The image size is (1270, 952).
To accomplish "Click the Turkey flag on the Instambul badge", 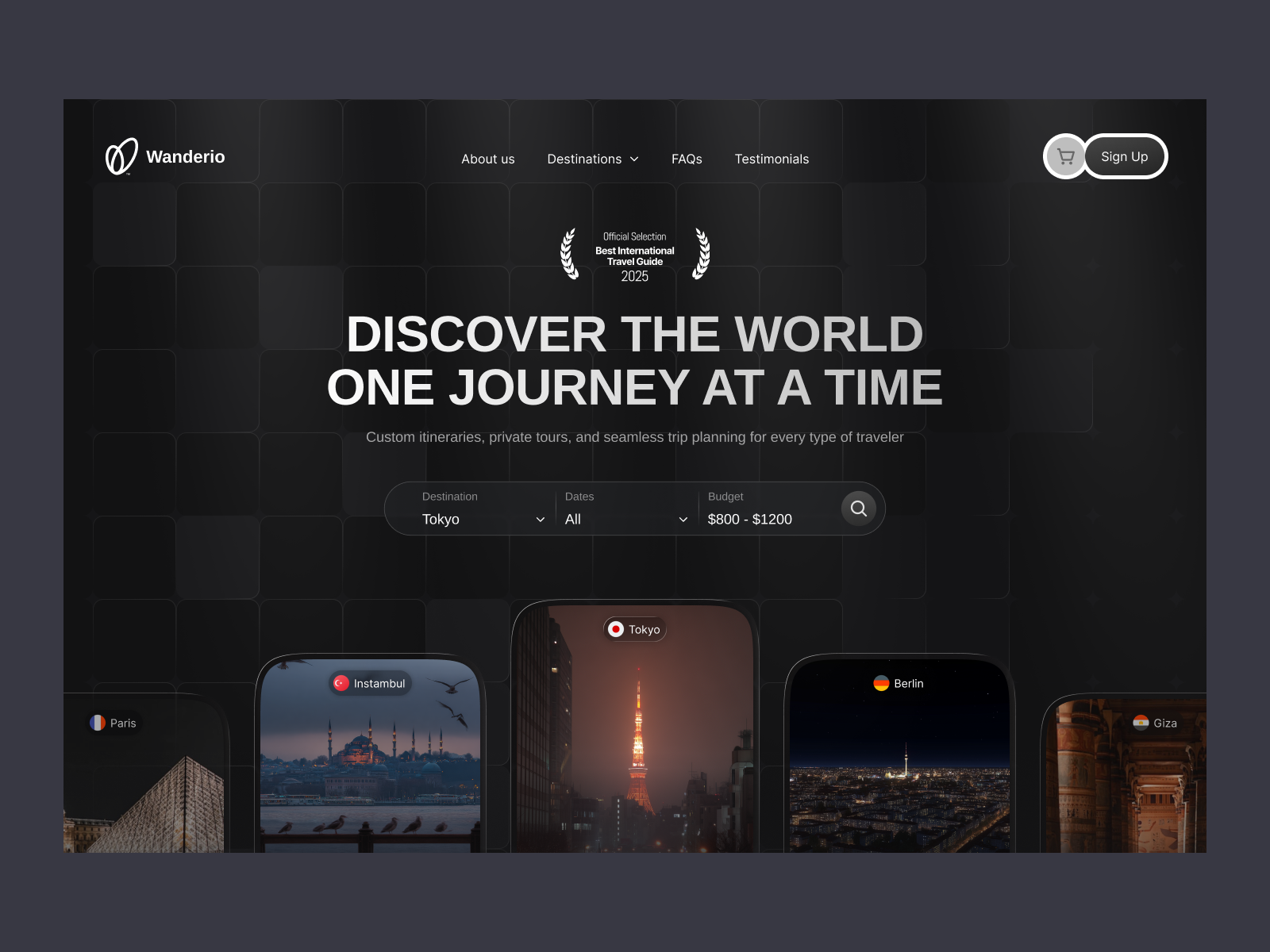I will 342,683.
